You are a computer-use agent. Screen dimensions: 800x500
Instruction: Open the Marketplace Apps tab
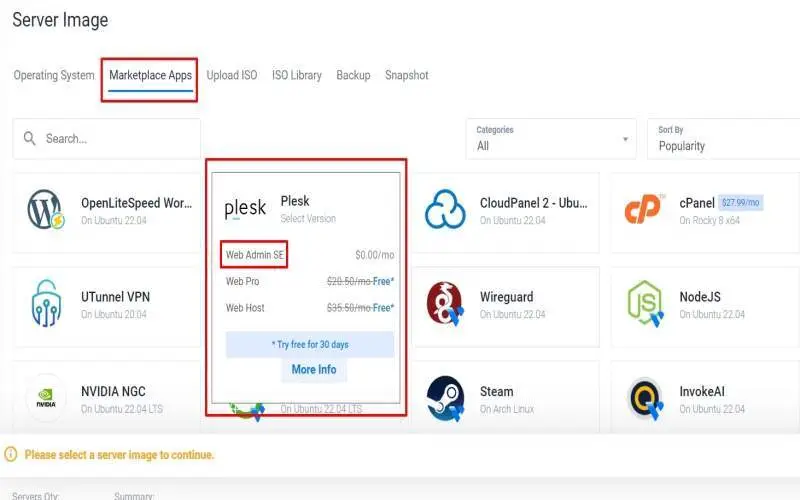tap(150, 75)
